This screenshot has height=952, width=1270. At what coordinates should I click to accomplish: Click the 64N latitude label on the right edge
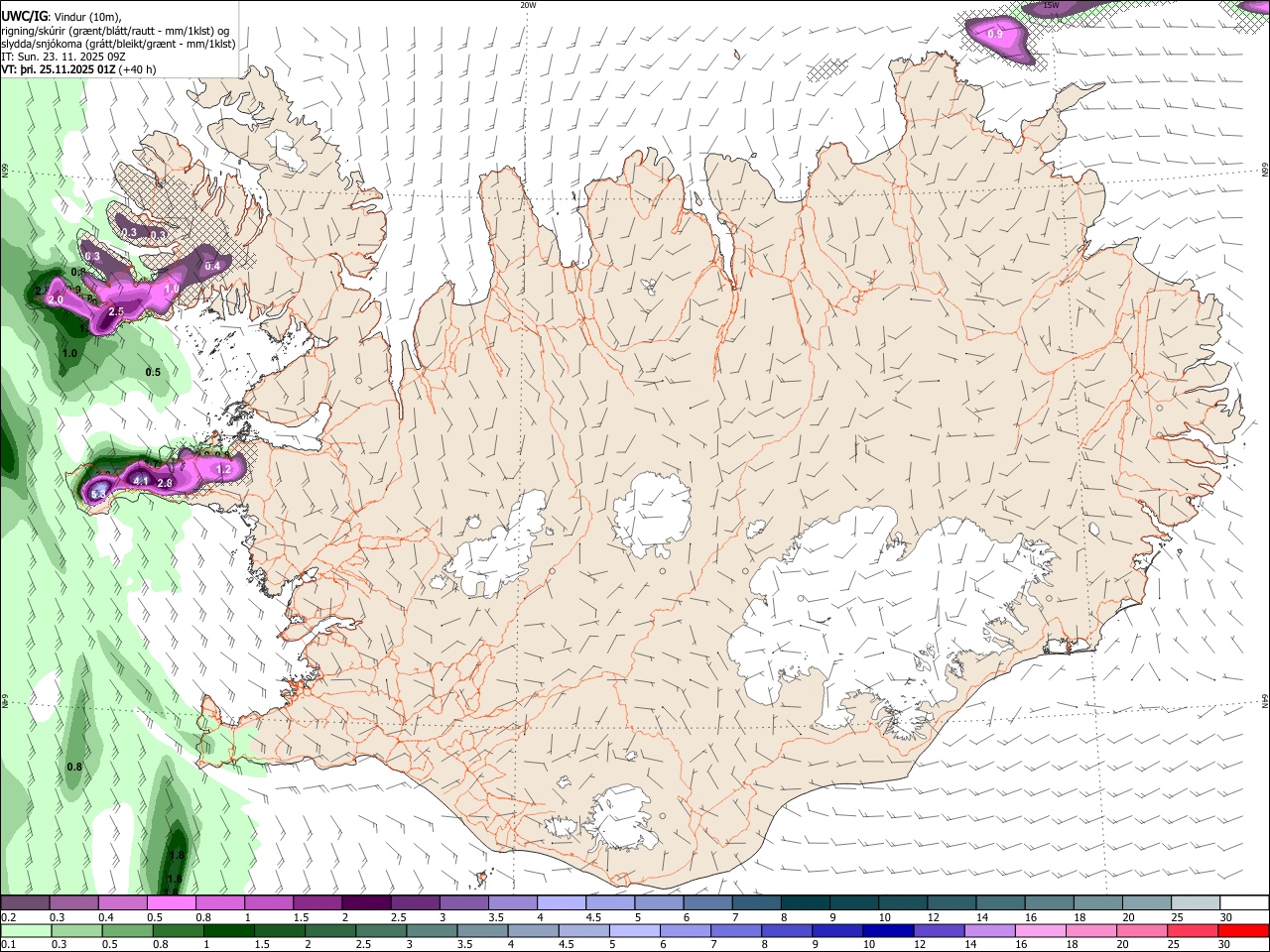tap(1265, 700)
